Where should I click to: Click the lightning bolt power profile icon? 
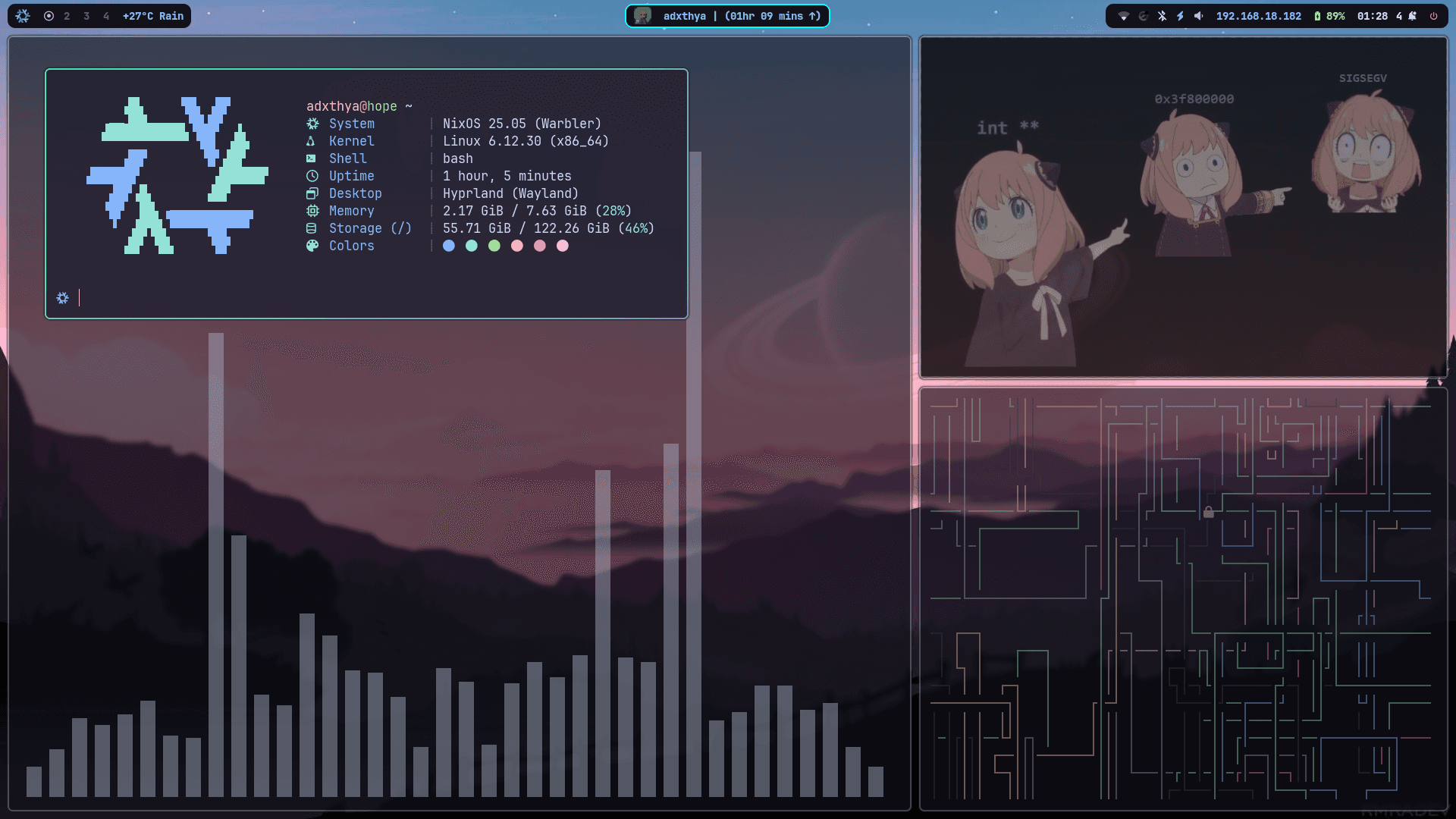point(1180,16)
